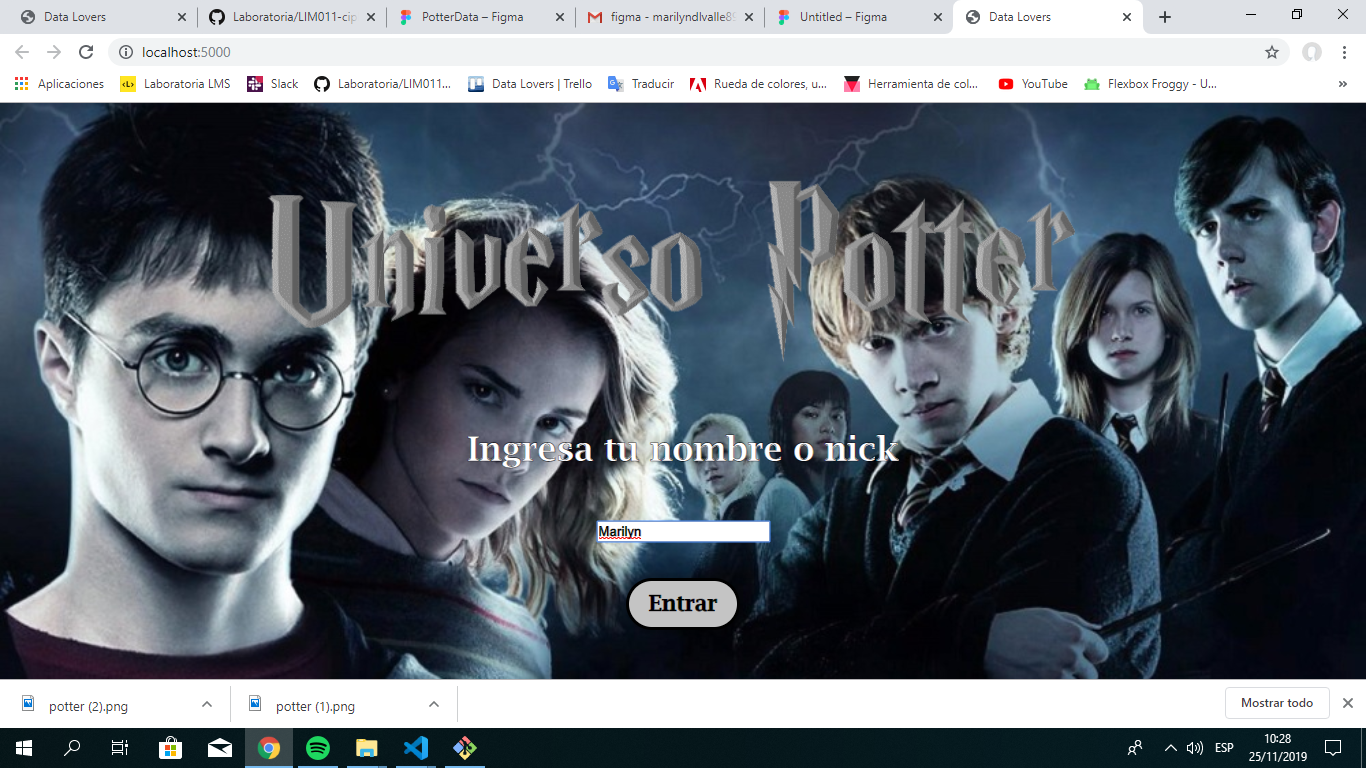This screenshot has width=1366, height=768.
Task: Close the PotterData – Figma tab
Action: click(x=559, y=17)
